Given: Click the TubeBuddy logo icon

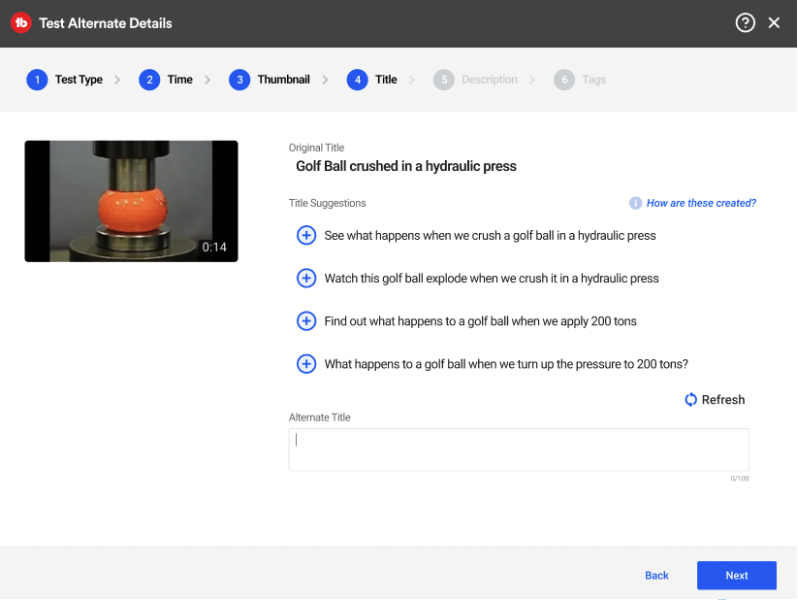Looking at the screenshot, I should tap(21, 23).
